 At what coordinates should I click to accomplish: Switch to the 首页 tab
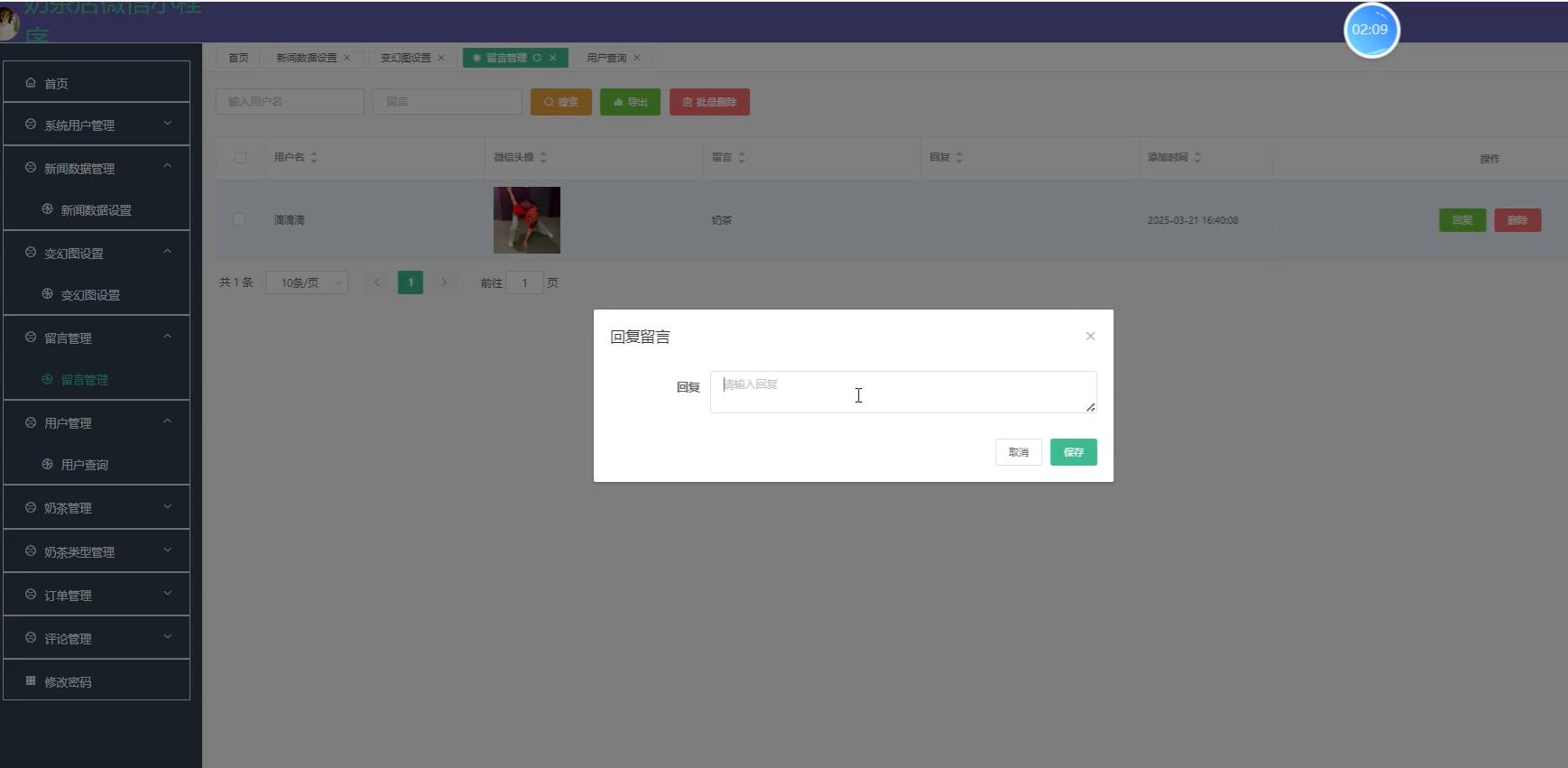(x=238, y=58)
